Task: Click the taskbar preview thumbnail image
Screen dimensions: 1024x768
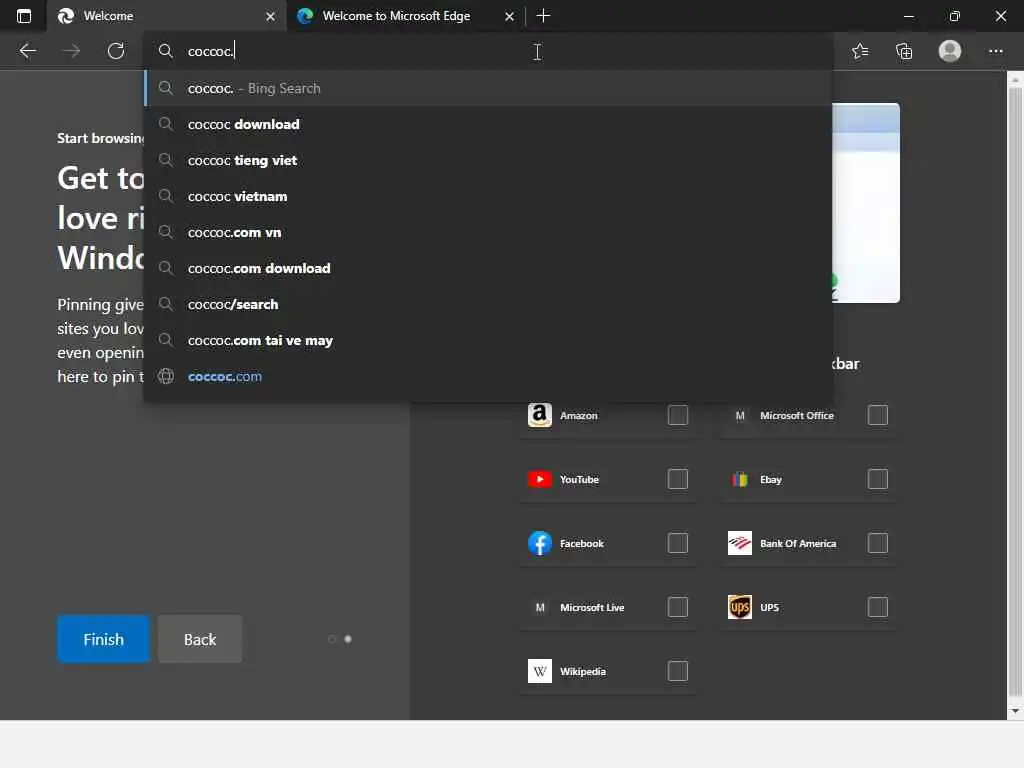Action: 866,202
